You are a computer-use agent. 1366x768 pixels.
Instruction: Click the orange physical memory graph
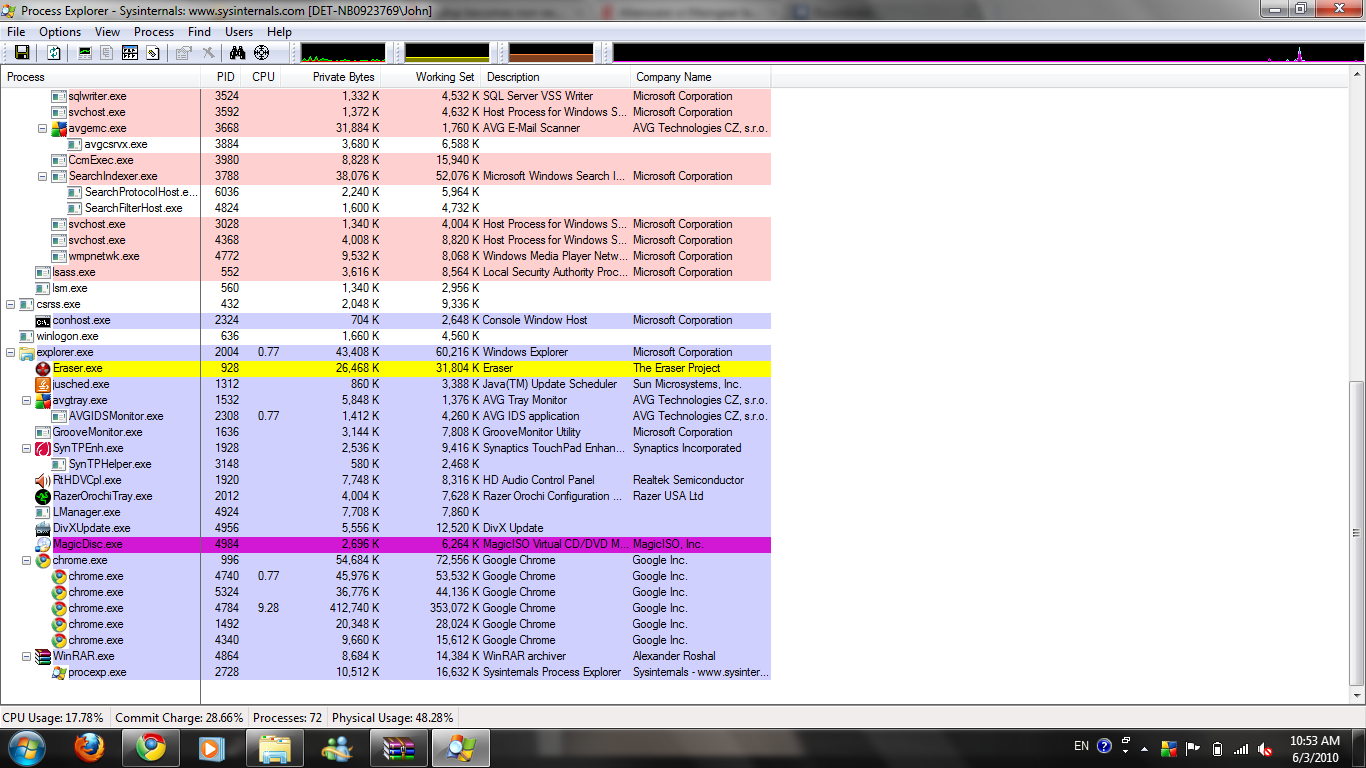tap(551, 53)
